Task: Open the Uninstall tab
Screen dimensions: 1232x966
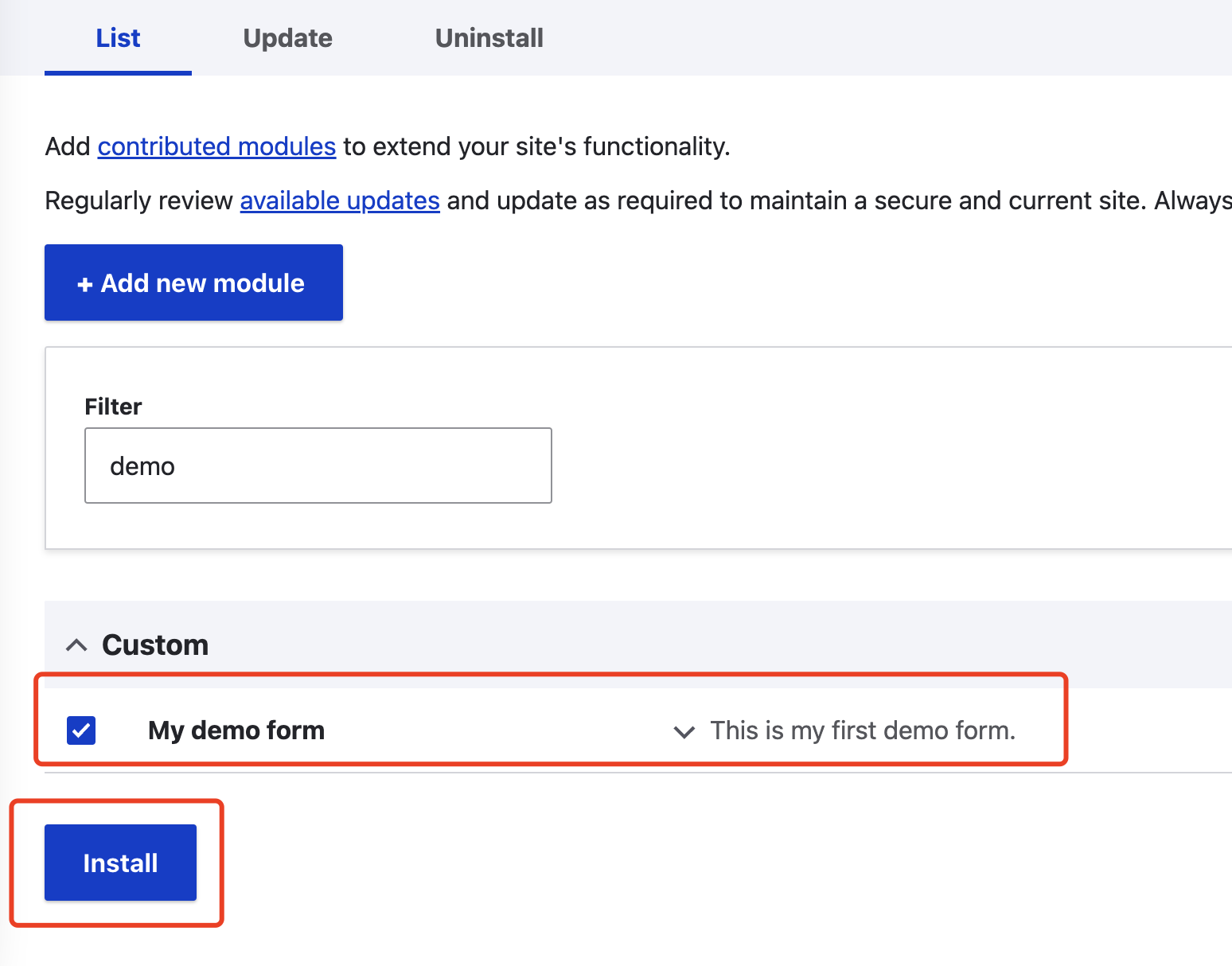Action: click(x=489, y=38)
